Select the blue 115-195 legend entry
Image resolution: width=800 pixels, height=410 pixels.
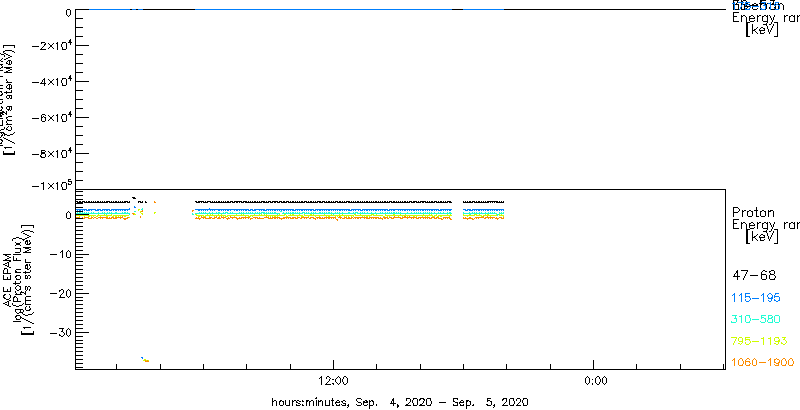pyautogui.click(x=756, y=298)
